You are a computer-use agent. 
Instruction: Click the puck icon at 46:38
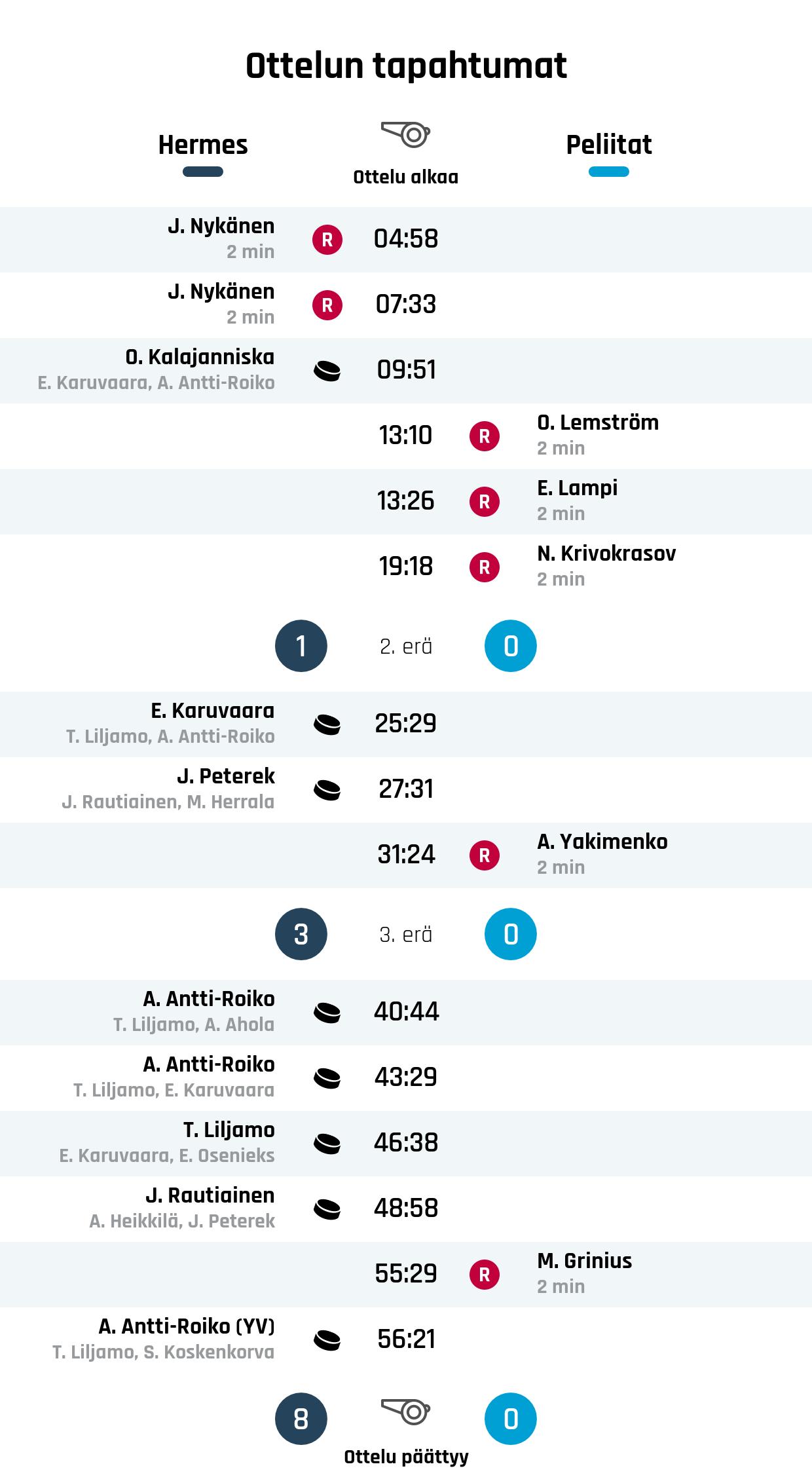coord(327,1144)
